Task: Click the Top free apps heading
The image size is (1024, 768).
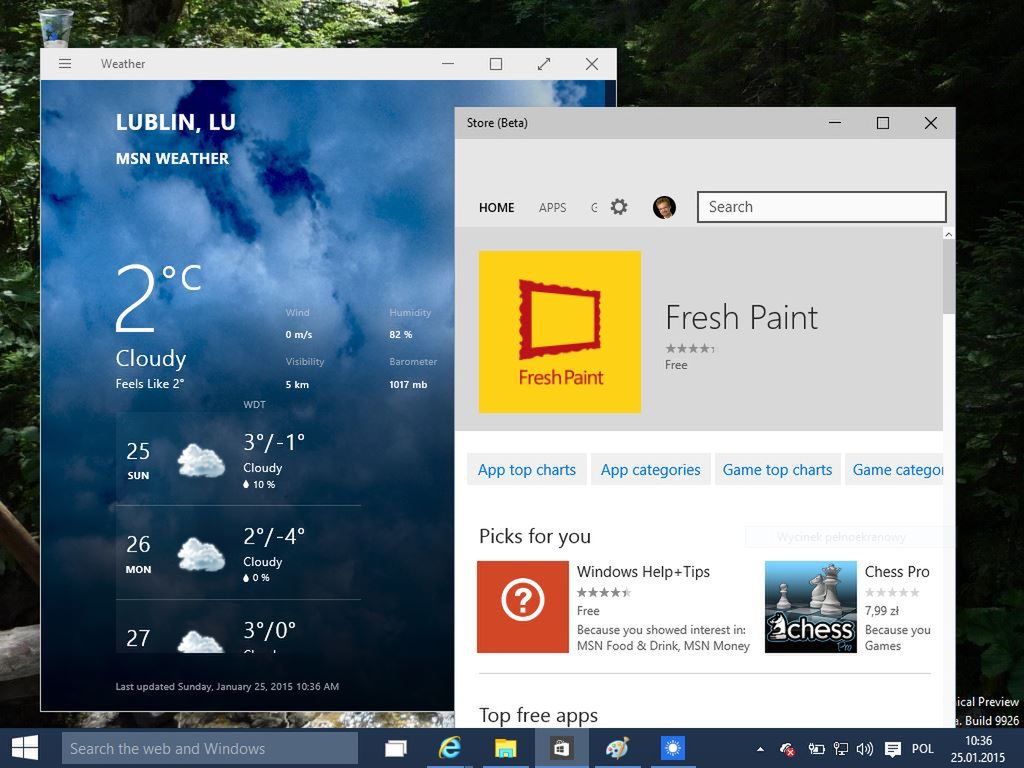Action: (x=538, y=715)
